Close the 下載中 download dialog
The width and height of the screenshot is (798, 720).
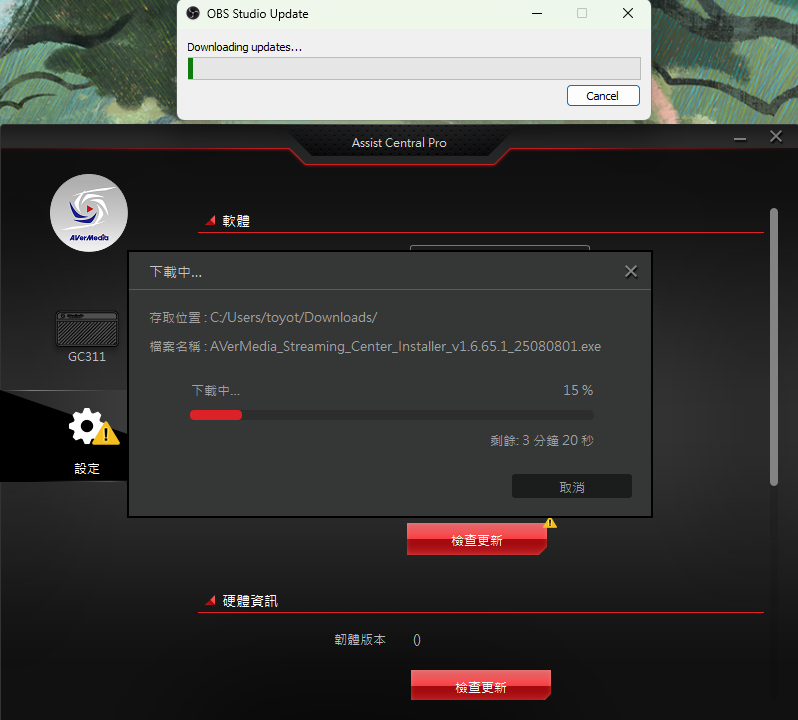[x=630, y=271]
